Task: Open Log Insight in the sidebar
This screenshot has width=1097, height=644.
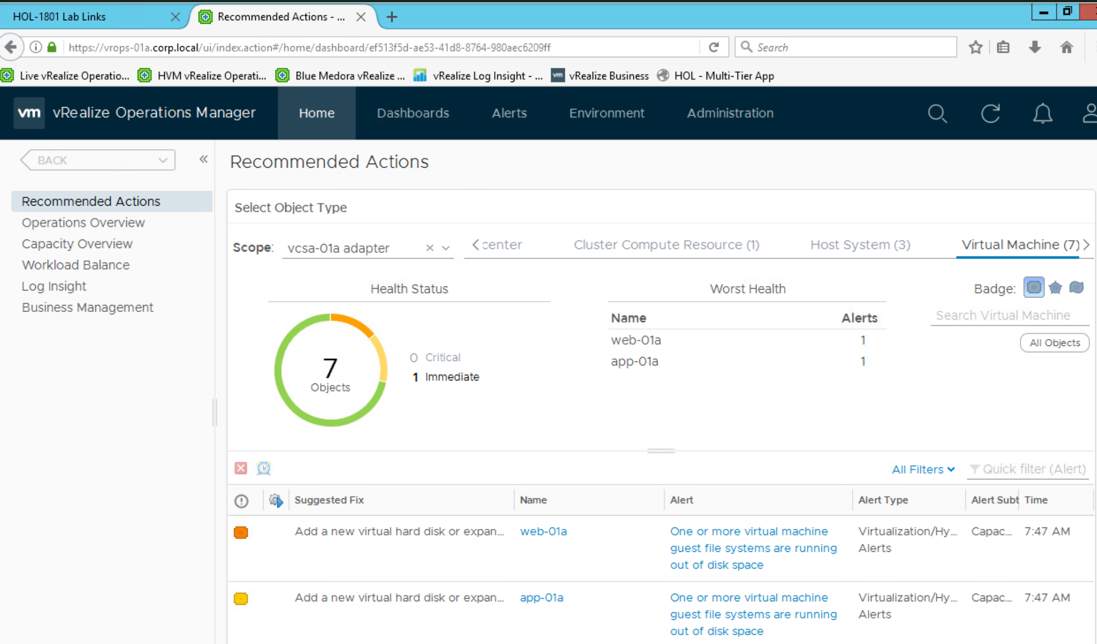Action: 54,286
